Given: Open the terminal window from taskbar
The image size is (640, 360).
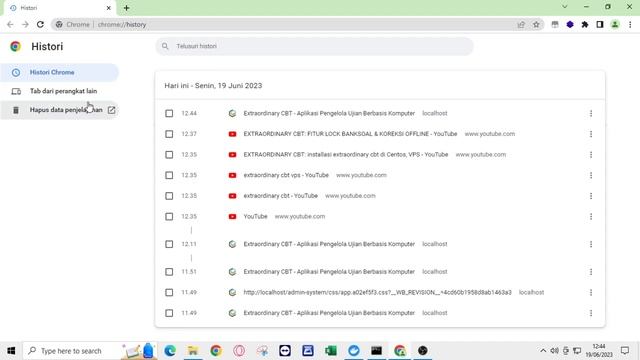Looking at the screenshot, I should tap(376, 351).
